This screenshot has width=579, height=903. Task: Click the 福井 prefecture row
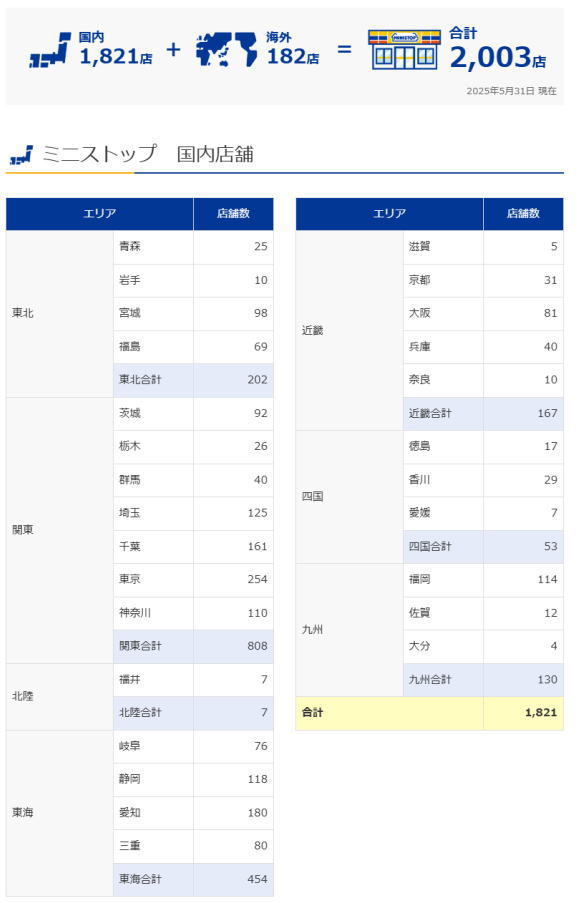(x=193, y=680)
